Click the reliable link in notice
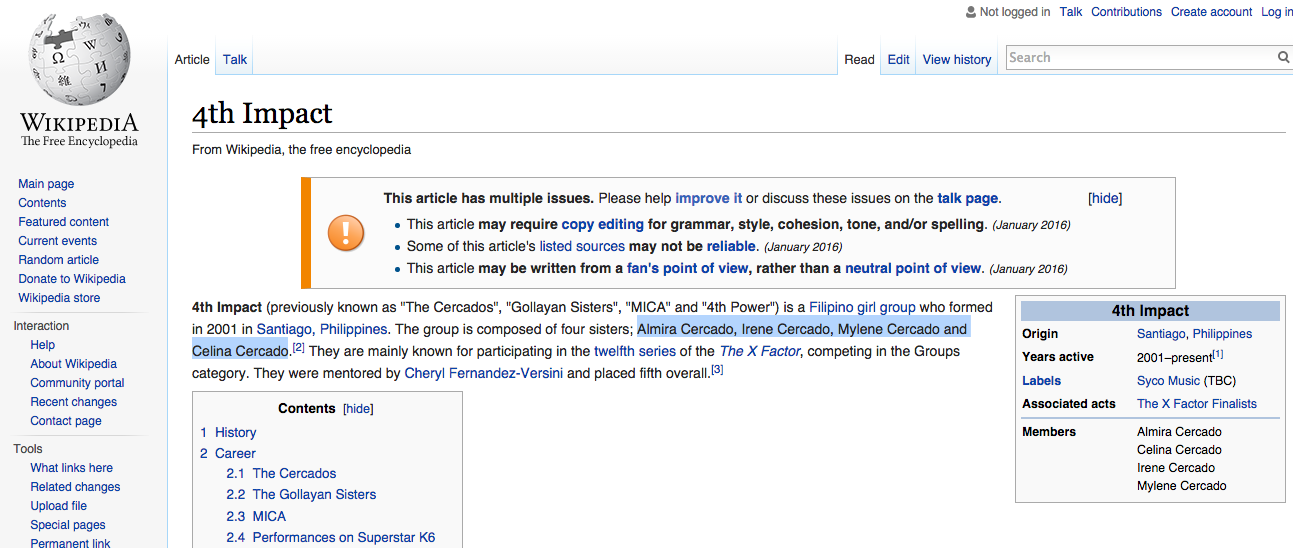The image size is (1293, 548). click(x=731, y=246)
